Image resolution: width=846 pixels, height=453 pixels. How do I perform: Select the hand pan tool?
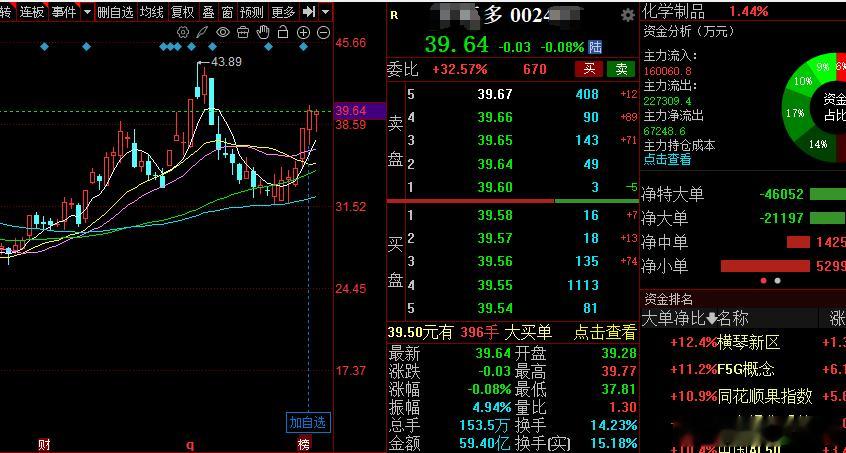click(263, 33)
